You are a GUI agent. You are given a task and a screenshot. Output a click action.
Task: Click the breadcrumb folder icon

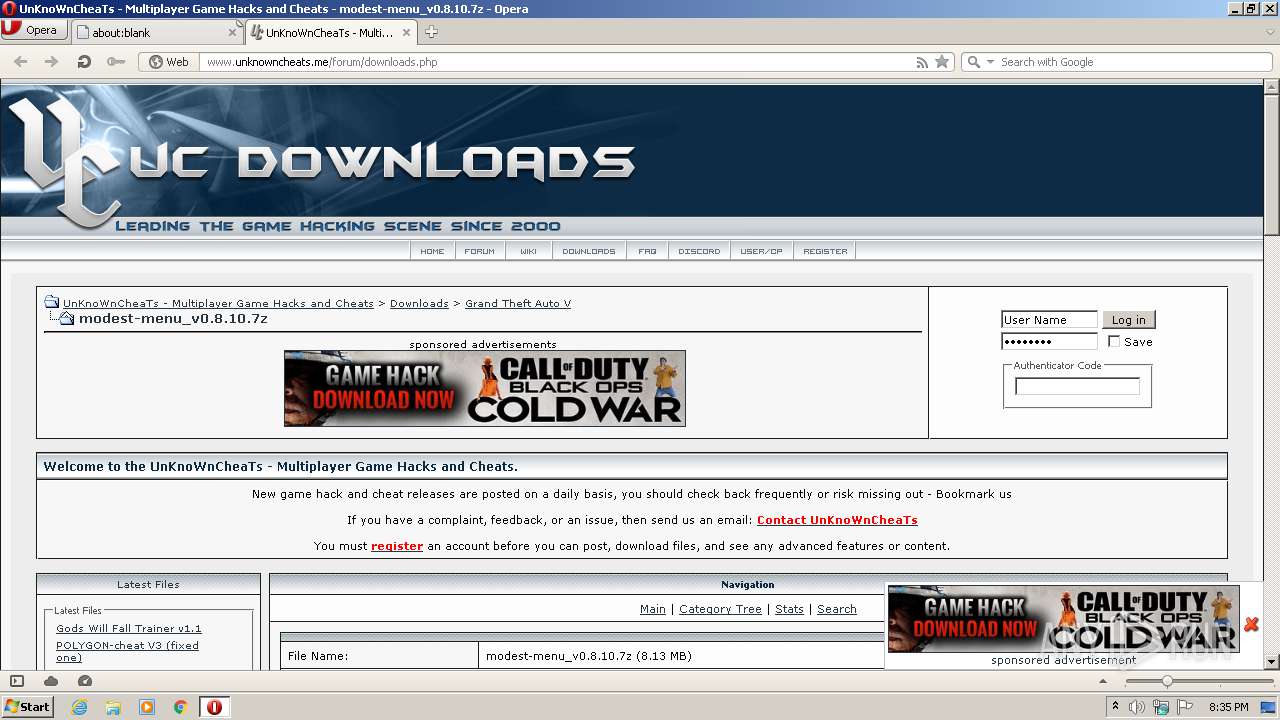pyautogui.click(x=51, y=302)
